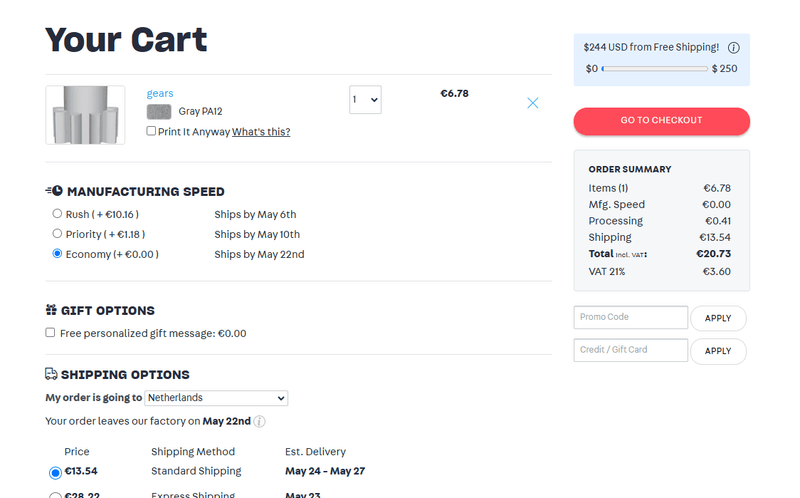
Task: Open the Netherlands country dropdown
Action: pos(216,398)
